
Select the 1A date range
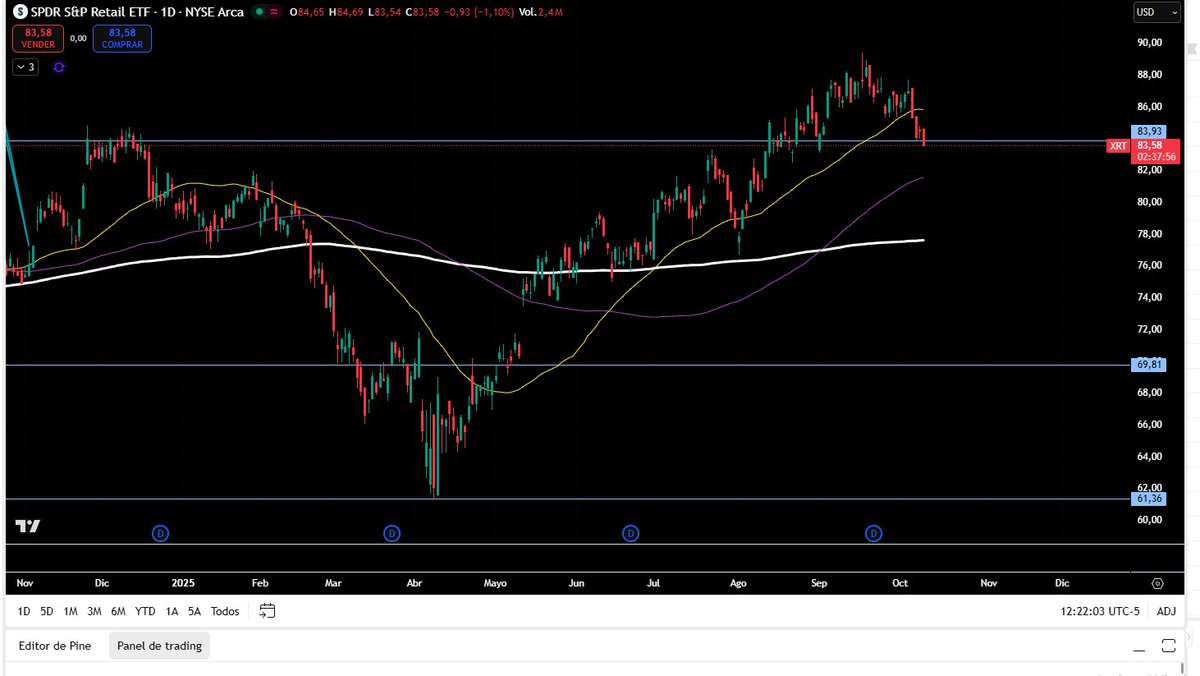click(x=172, y=611)
